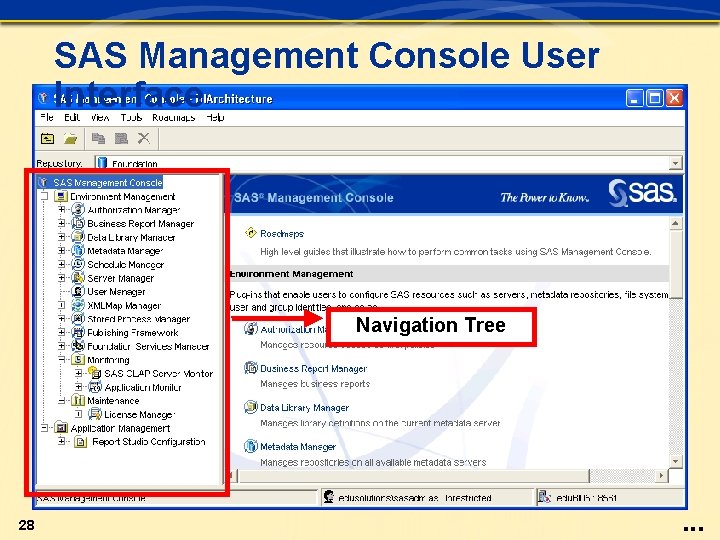Open the Business Report Manager link

point(314,369)
